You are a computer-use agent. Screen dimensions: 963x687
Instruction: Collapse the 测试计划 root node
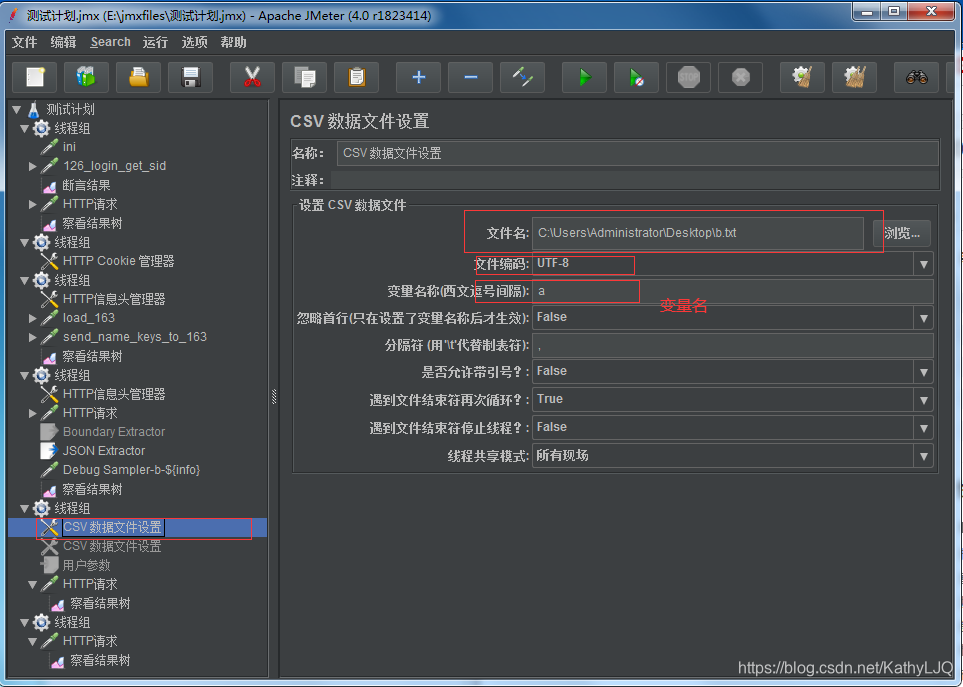click(x=17, y=110)
